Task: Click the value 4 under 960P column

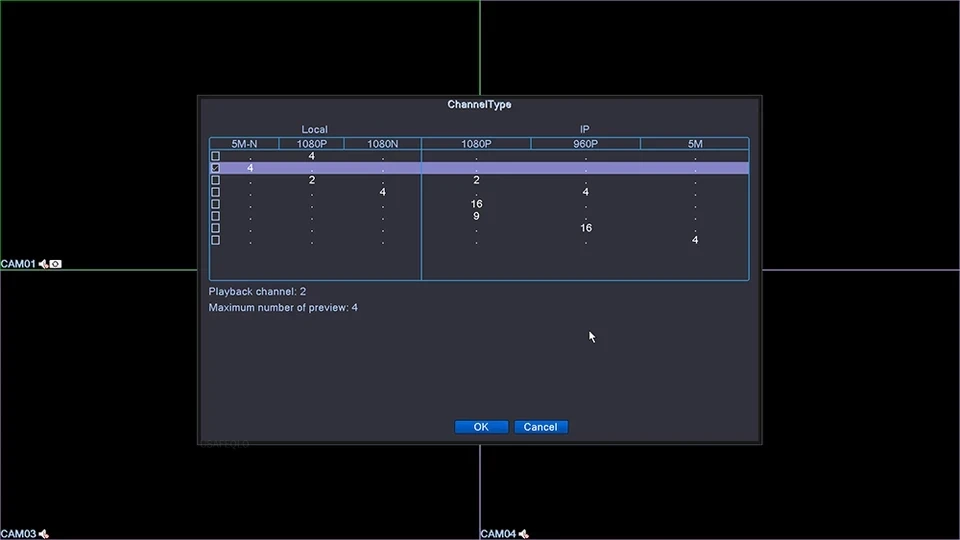Action: pos(586,192)
